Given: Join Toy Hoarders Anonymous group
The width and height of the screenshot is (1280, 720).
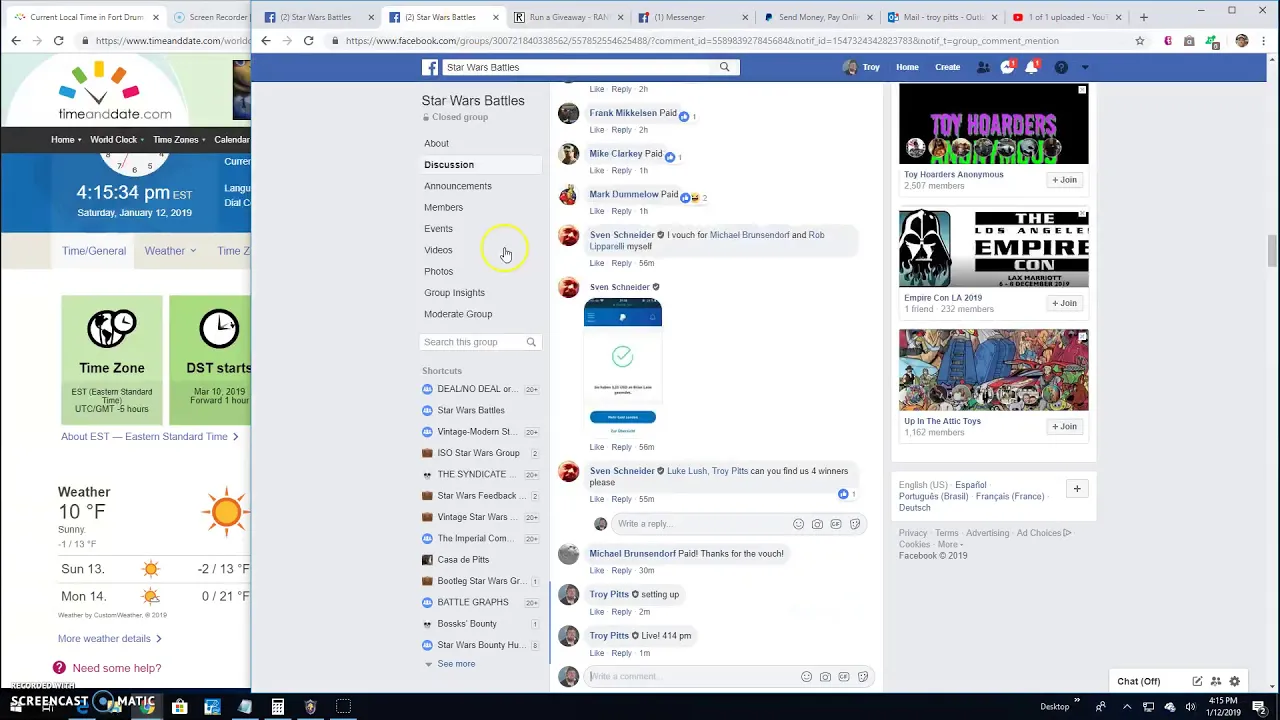Looking at the screenshot, I should pos(1064,180).
